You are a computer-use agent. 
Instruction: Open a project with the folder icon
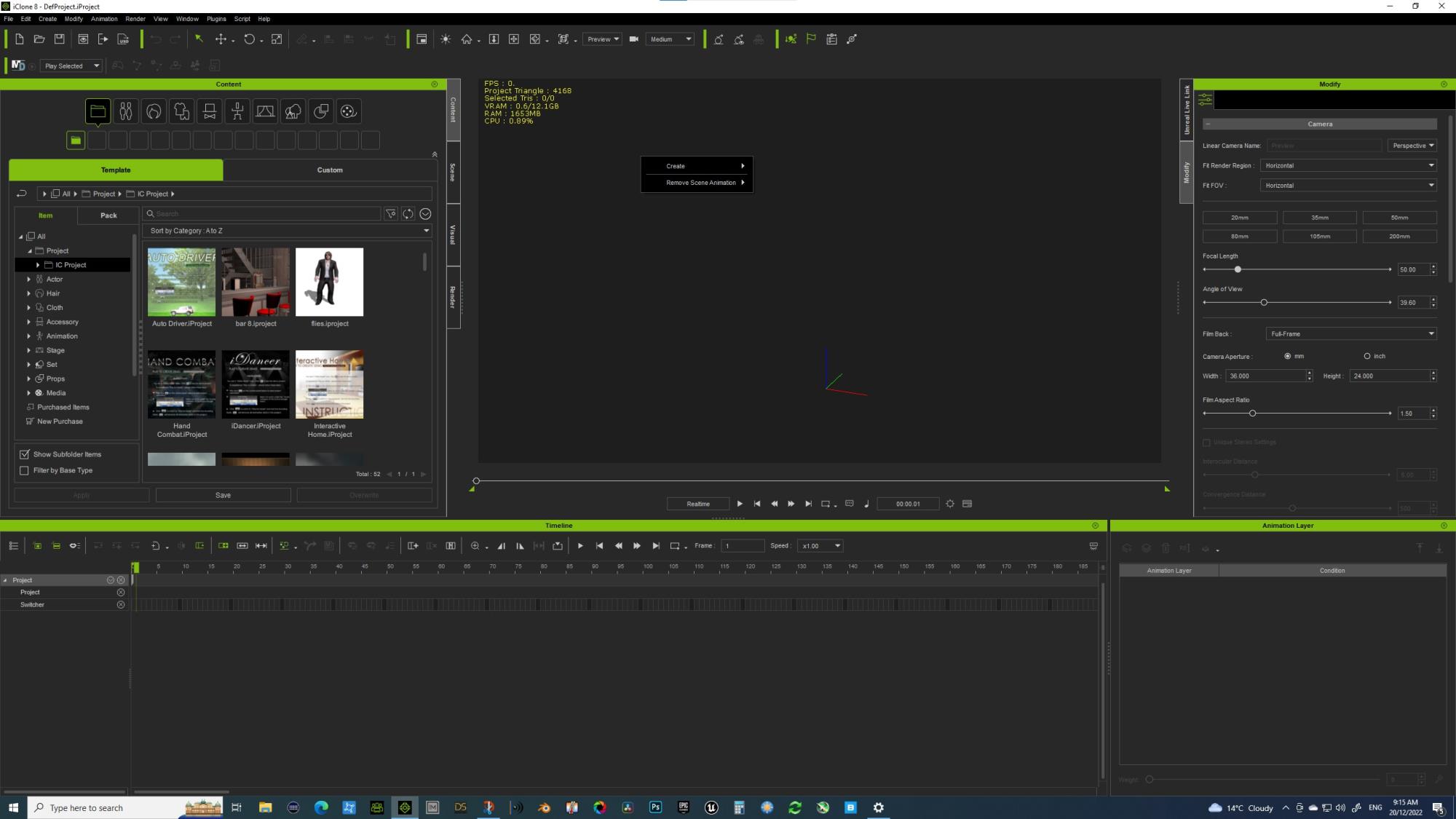tap(39, 39)
